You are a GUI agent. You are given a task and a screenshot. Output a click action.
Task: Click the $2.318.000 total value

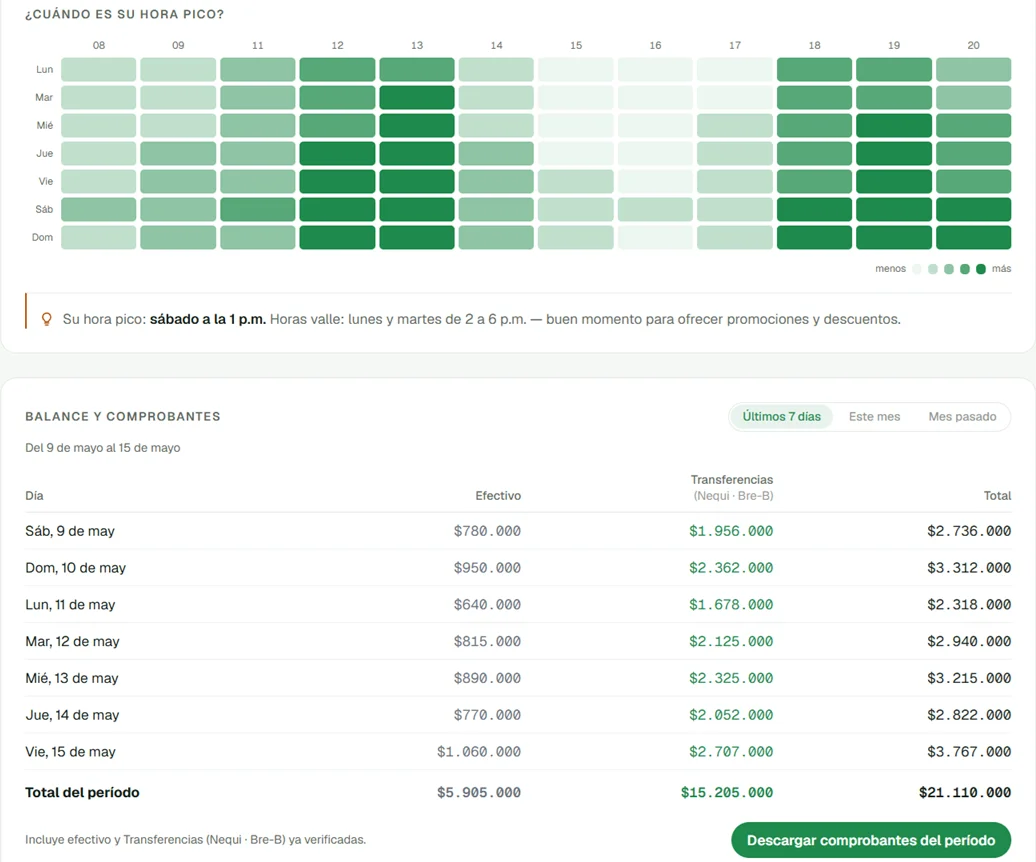pyautogui.click(x=969, y=605)
